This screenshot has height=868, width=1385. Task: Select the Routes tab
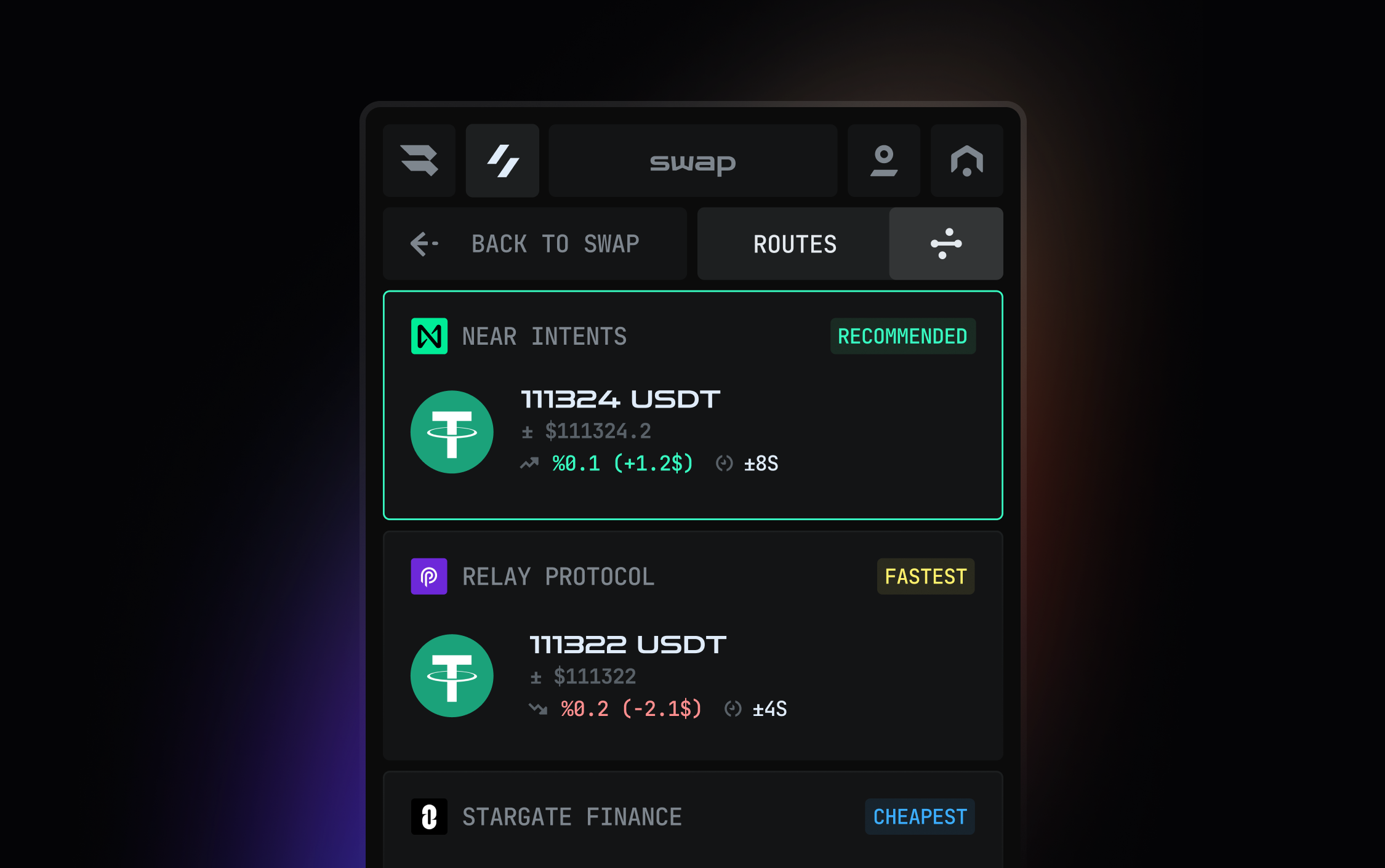795,244
